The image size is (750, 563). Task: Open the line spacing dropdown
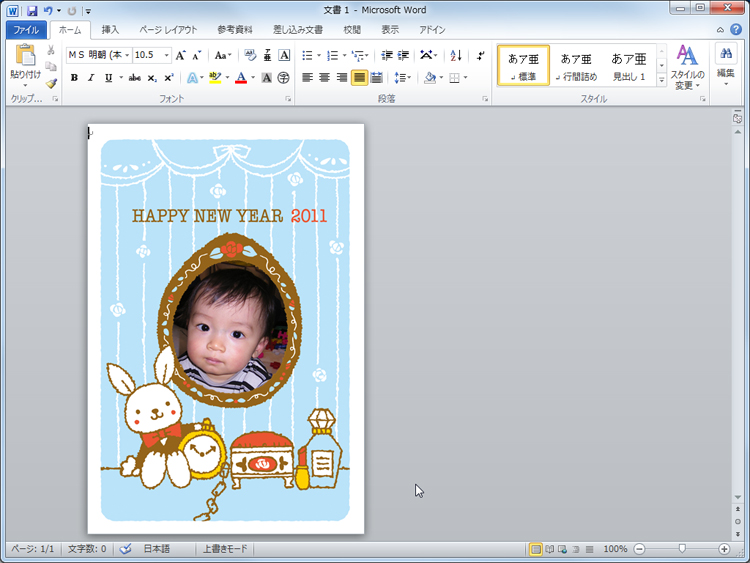pos(402,77)
